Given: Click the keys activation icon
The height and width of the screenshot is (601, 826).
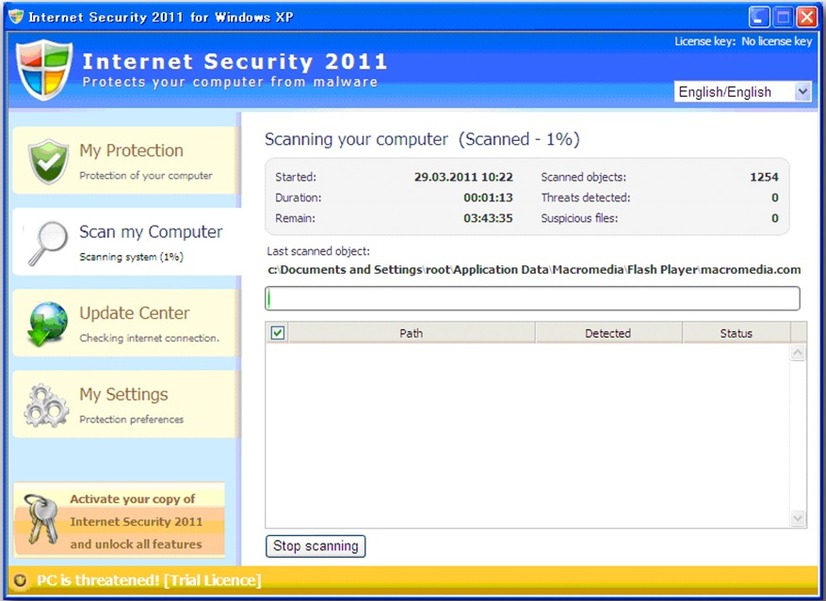Looking at the screenshot, I should coord(41,519).
